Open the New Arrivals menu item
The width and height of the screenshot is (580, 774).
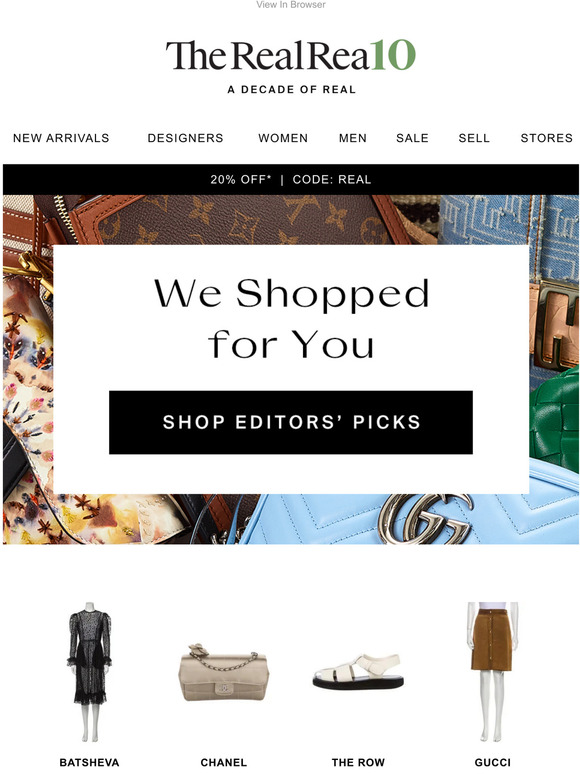[x=61, y=138]
